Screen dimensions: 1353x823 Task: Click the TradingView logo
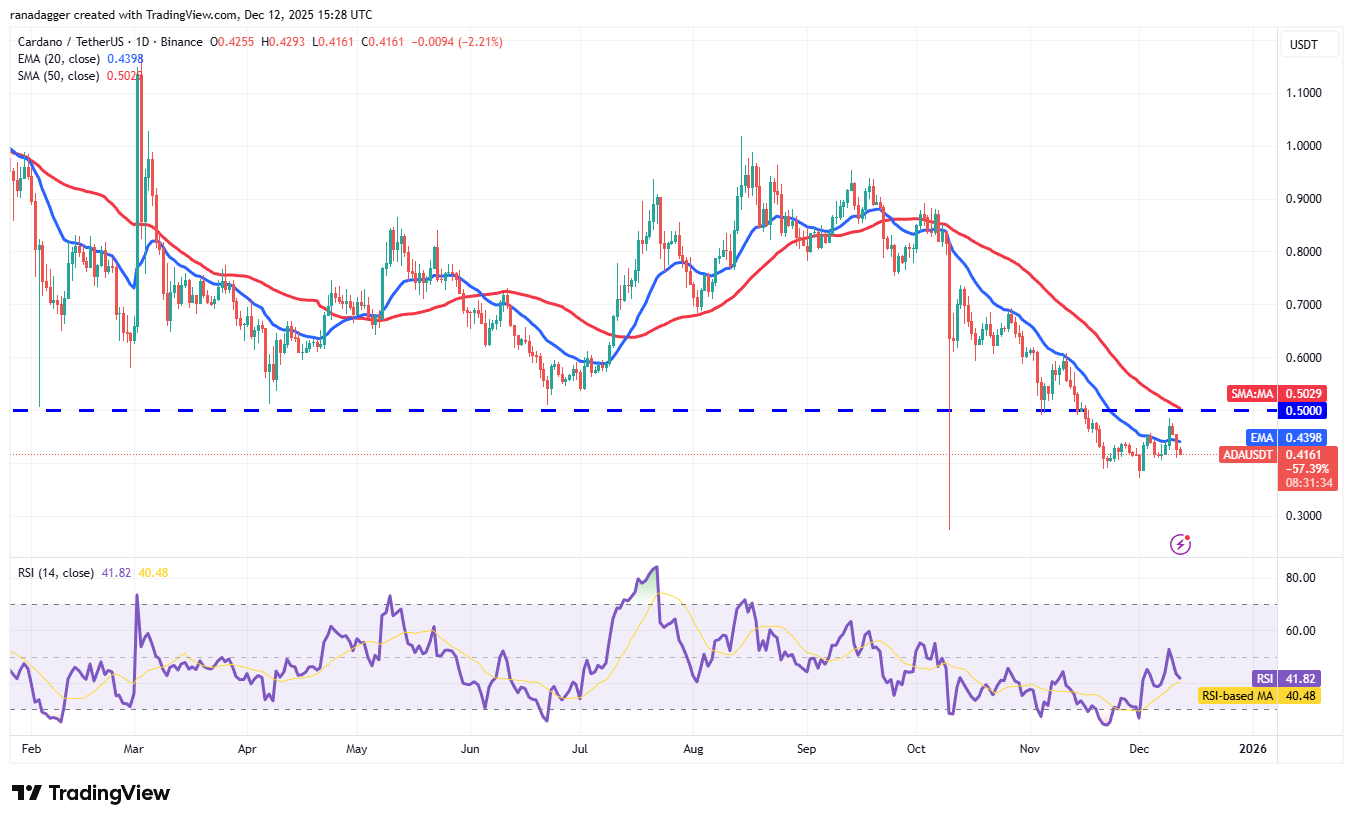click(x=90, y=792)
